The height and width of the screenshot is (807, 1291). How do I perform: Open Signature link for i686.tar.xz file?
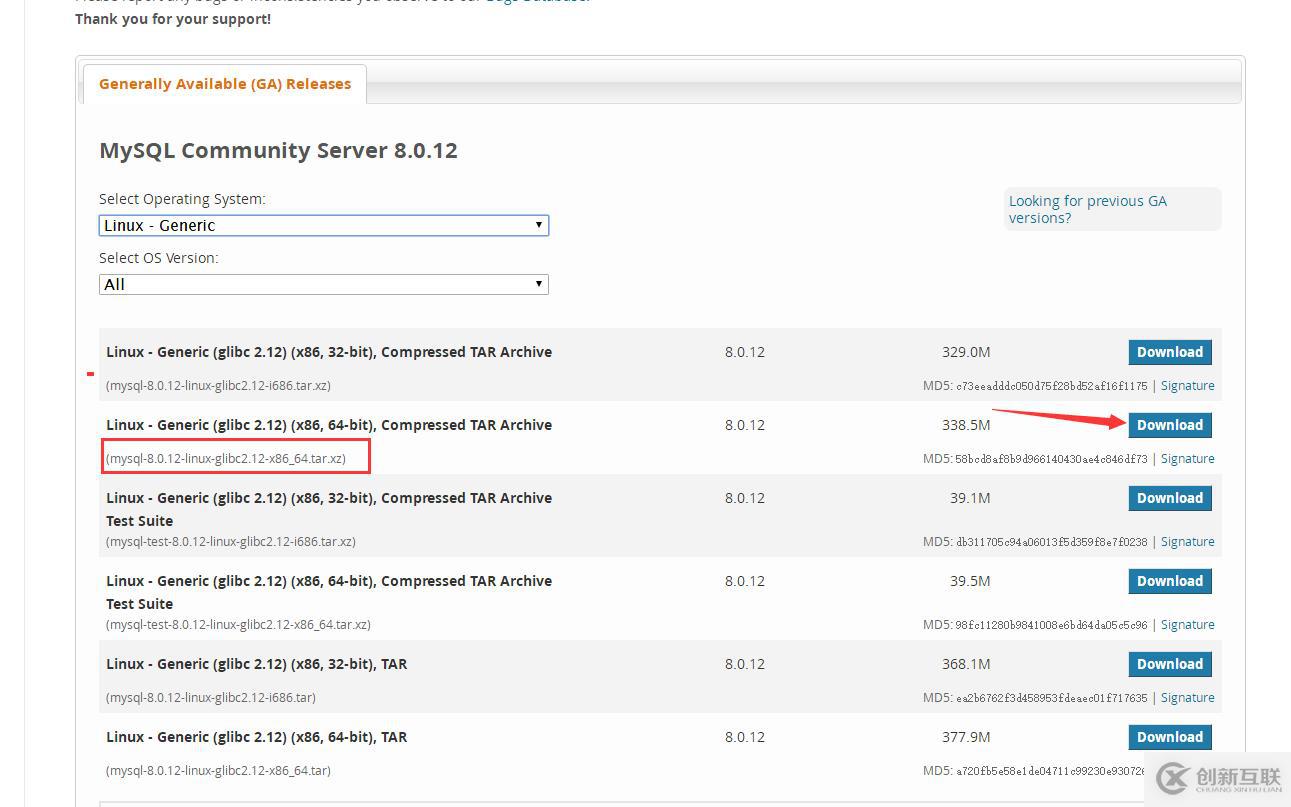1187,386
